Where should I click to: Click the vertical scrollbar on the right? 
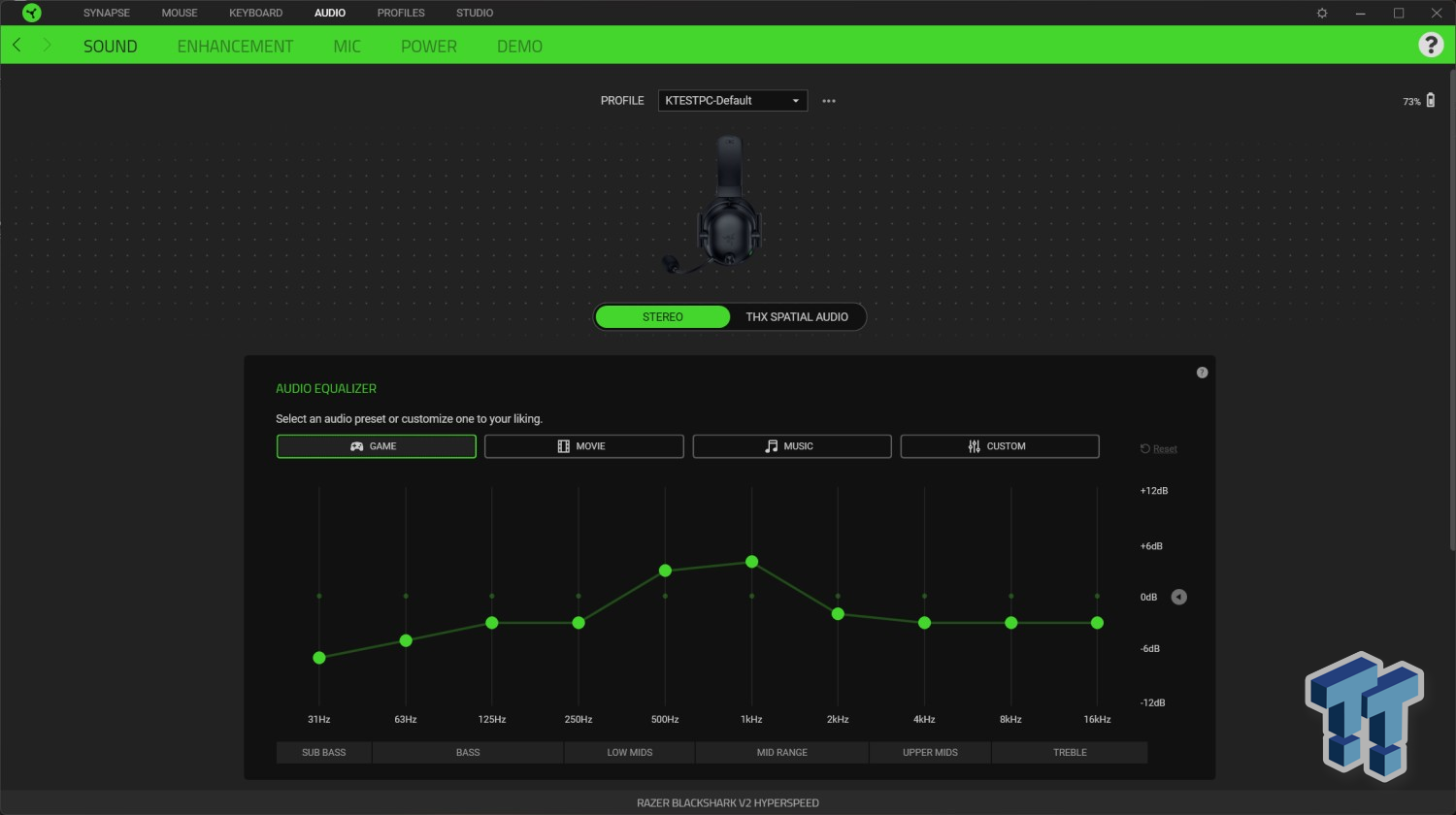coord(1452,310)
